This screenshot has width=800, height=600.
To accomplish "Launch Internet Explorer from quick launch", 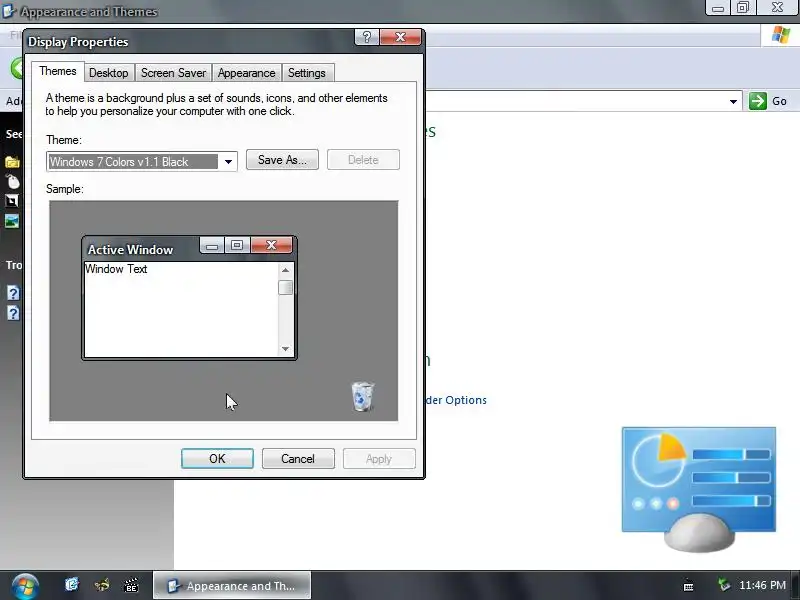I will [72, 584].
